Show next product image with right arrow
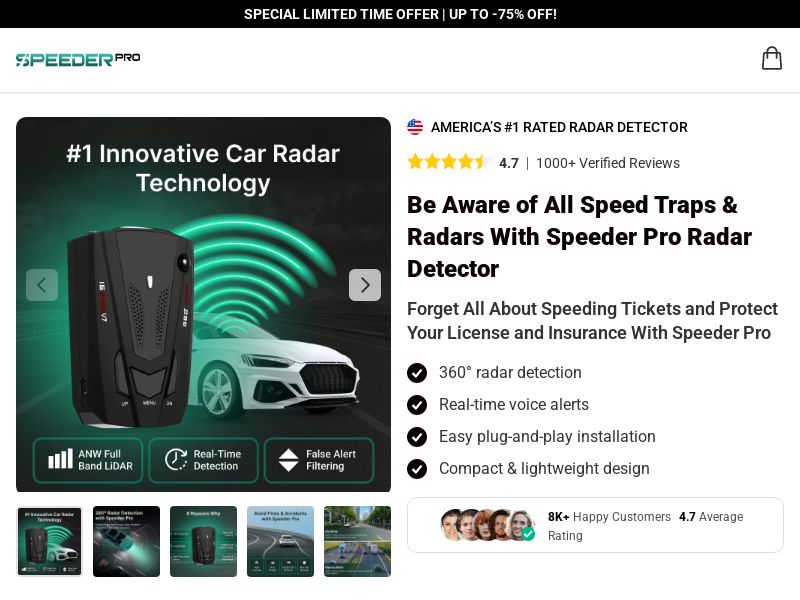Image resolution: width=800 pixels, height=600 pixels. (x=365, y=285)
